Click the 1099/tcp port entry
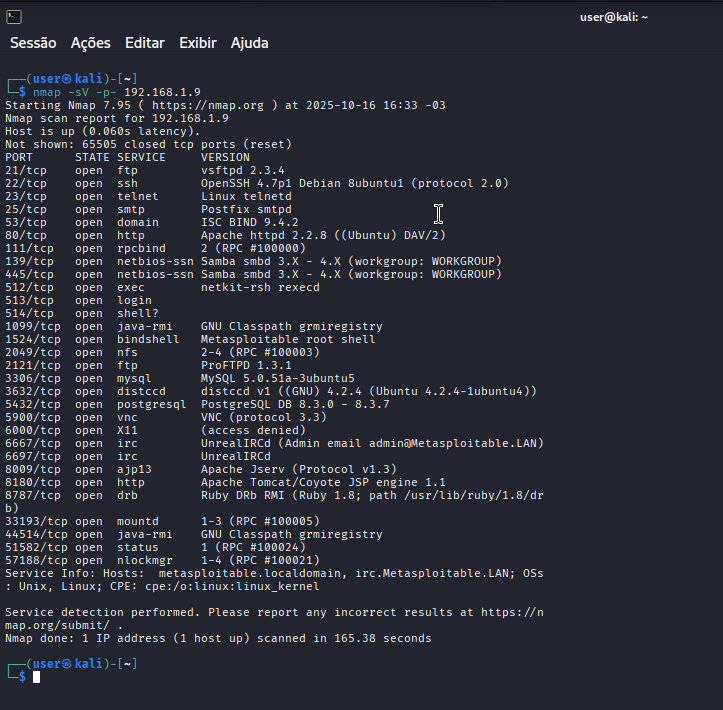This screenshot has width=723, height=710. [x=33, y=326]
